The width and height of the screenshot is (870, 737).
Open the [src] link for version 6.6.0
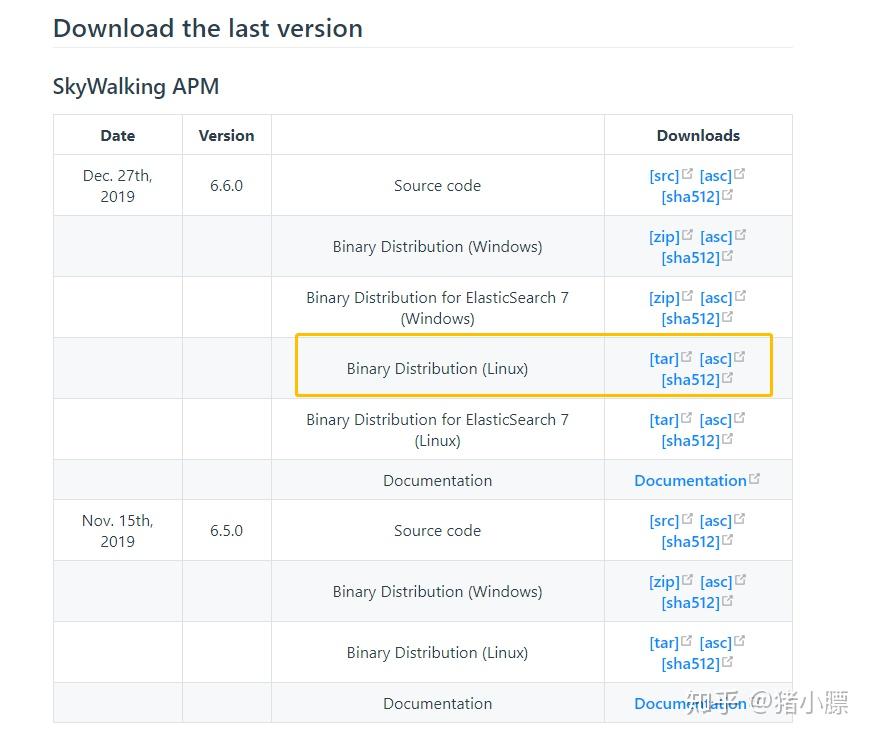665,175
